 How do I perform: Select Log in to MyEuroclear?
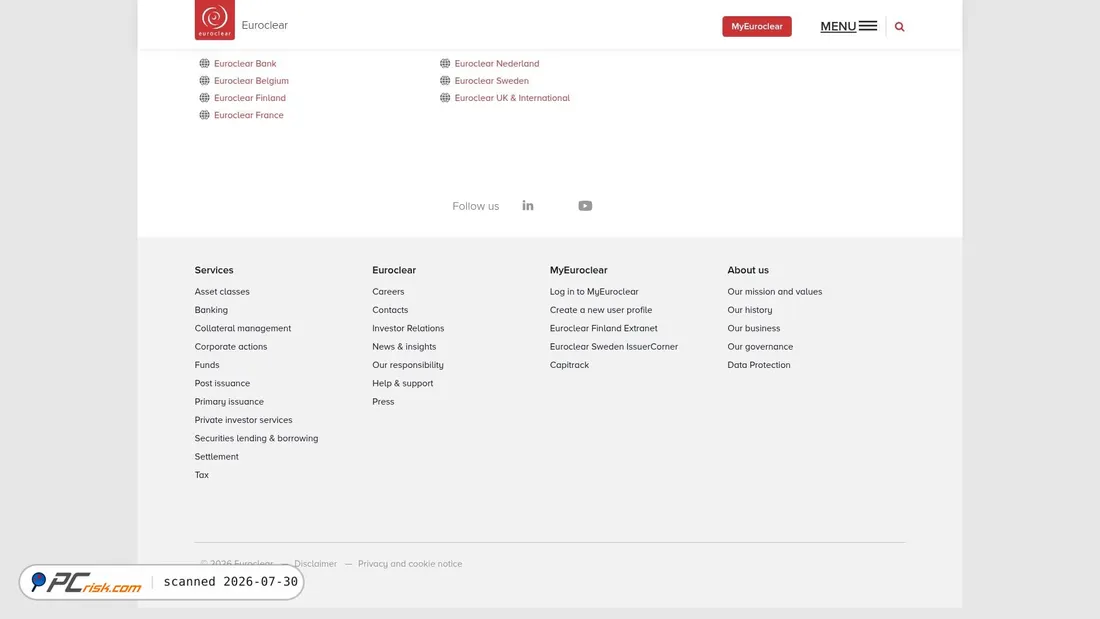tap(594, 291)
